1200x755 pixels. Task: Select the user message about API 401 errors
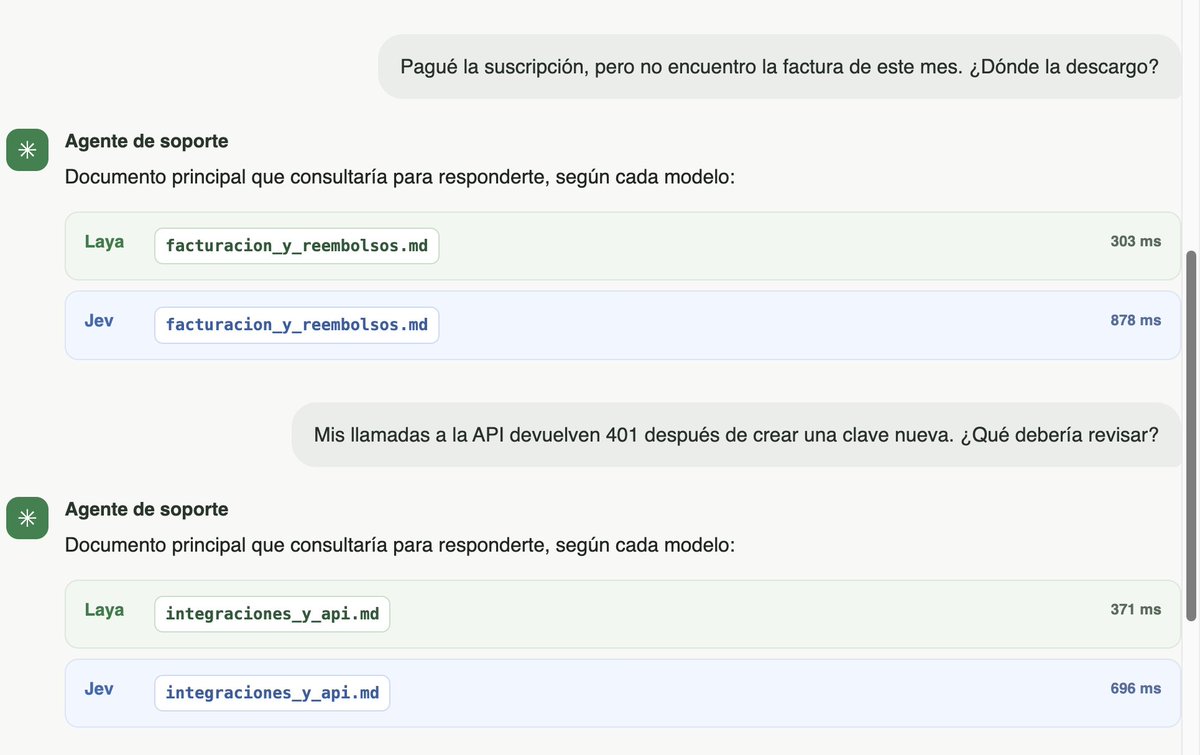736,435
